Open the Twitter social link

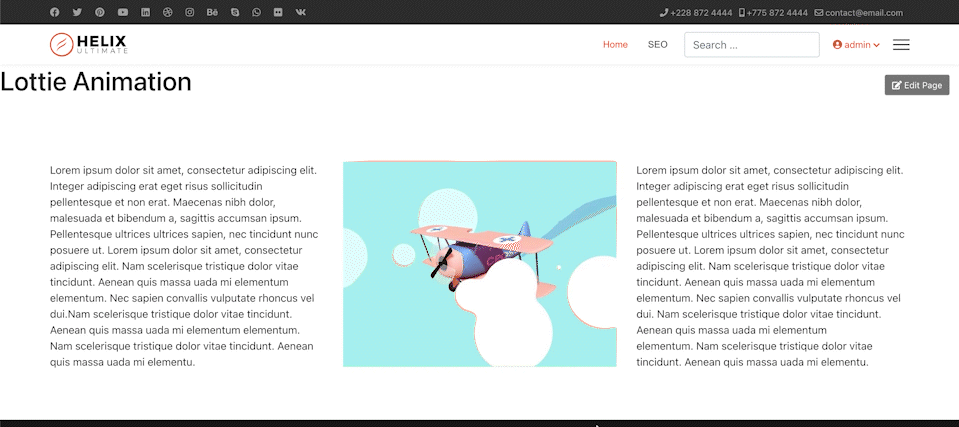pos(77,12)
